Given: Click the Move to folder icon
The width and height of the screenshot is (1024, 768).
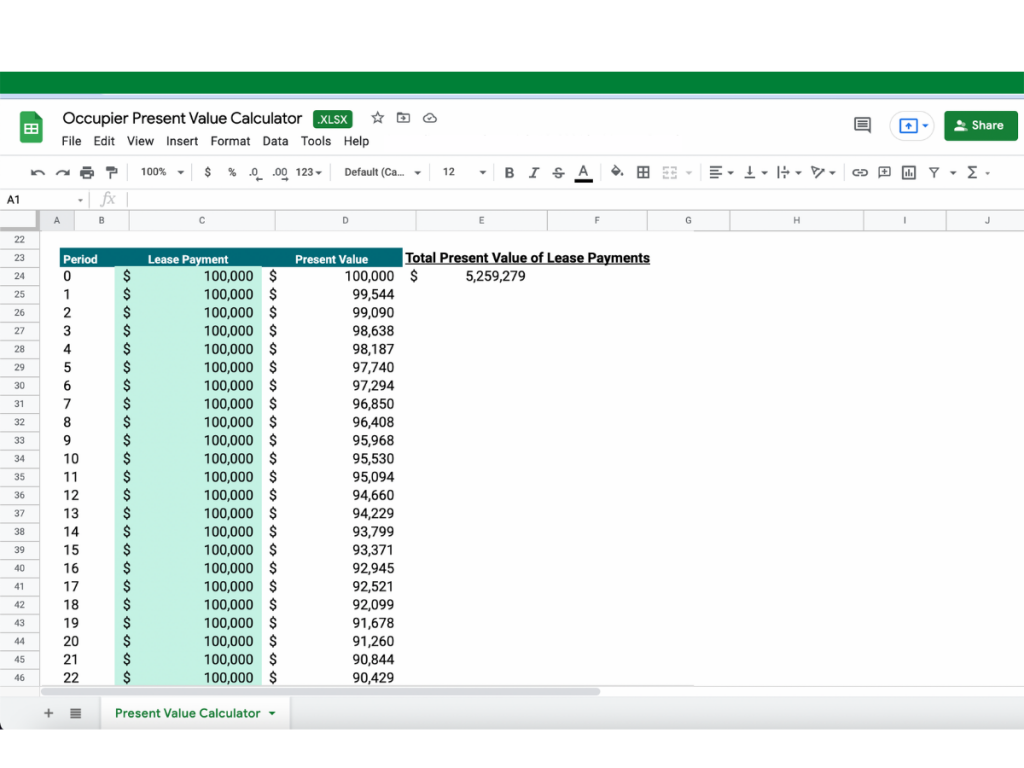Looking at the screenshot, I should (404, 118).
